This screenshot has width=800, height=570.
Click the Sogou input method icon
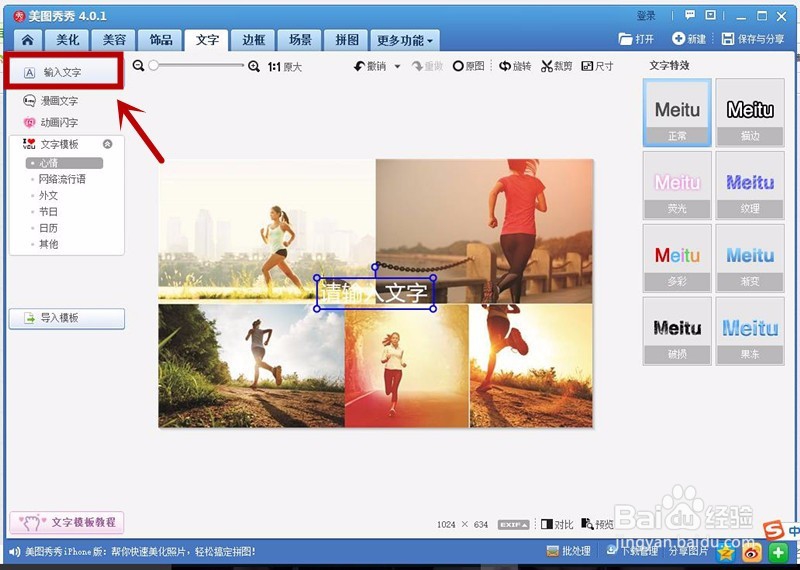pos(773,531)
